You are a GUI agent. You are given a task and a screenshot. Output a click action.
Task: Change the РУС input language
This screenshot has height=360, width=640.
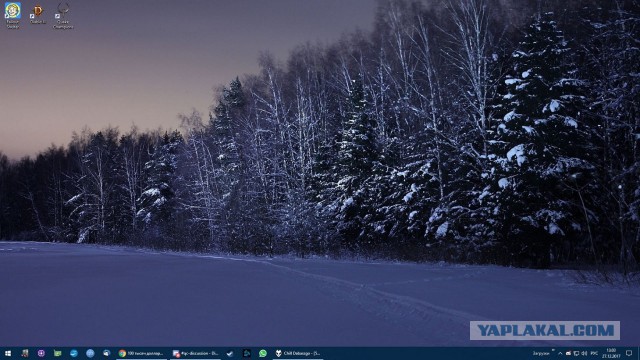click(594, 353)
